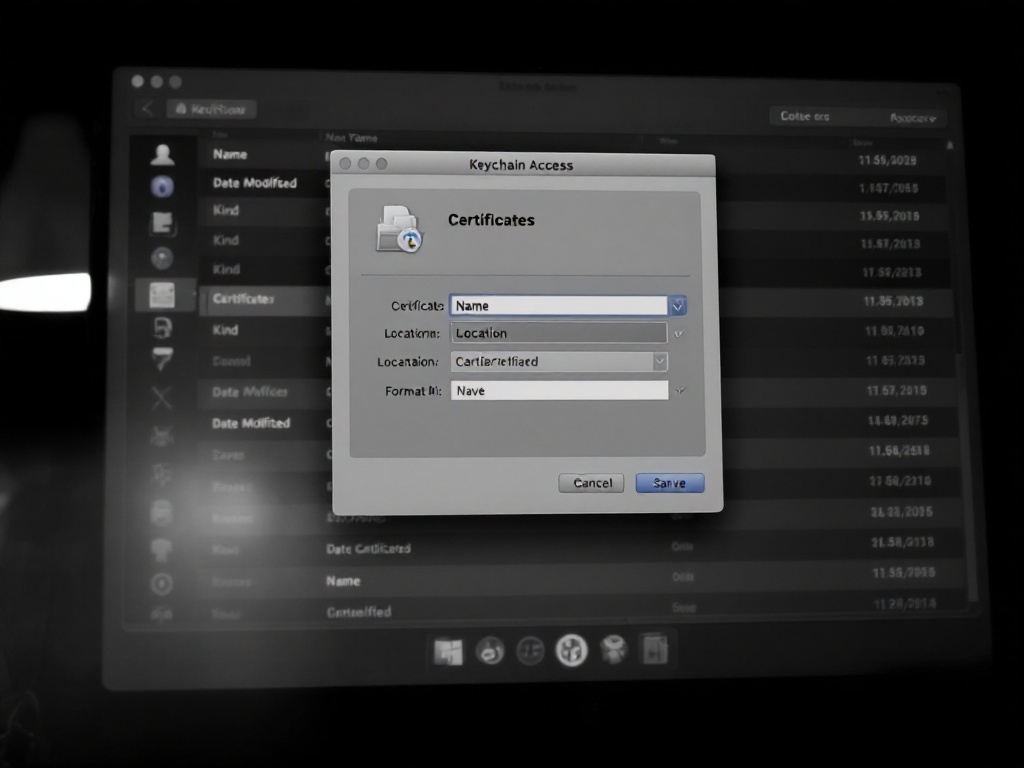The width and height of the screenshot is (1024, 768).
Task: Click the funnel-shaped icon in sidebar
Action: click(x=162, y=359)
